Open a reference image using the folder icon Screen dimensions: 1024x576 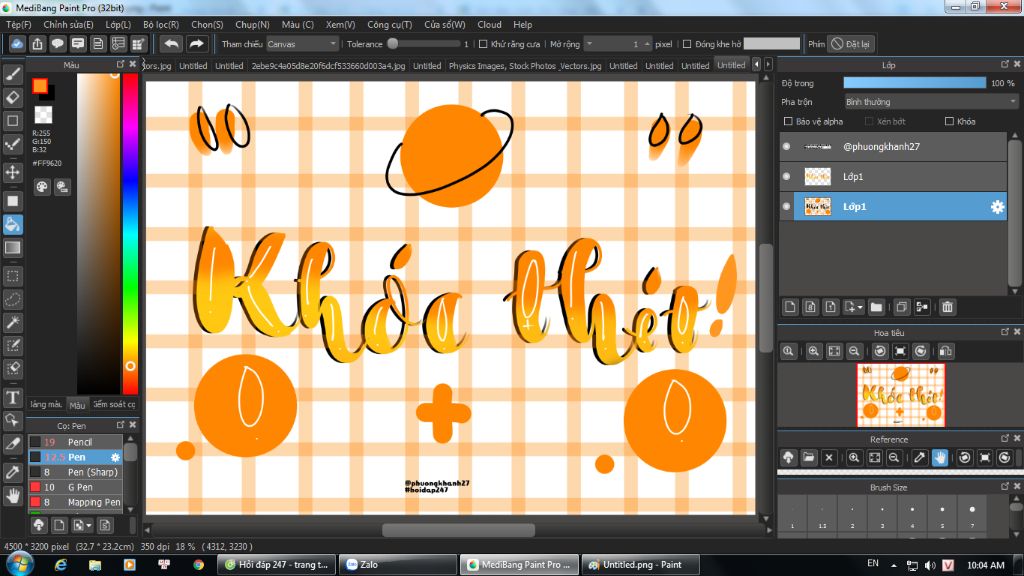(808, 458)
